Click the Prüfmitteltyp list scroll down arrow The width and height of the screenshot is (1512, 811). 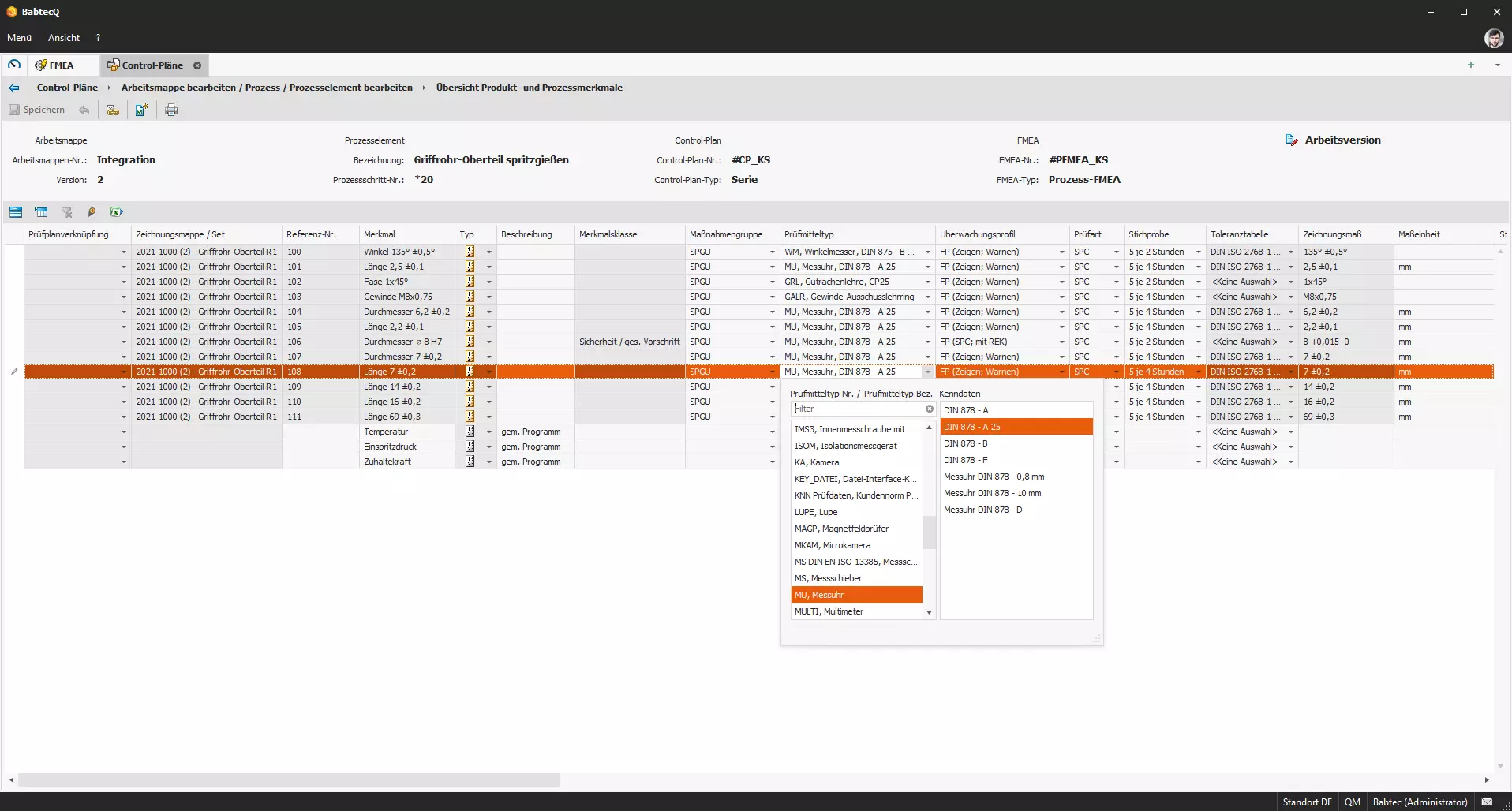pyautogui.click(x=929, y=612)
